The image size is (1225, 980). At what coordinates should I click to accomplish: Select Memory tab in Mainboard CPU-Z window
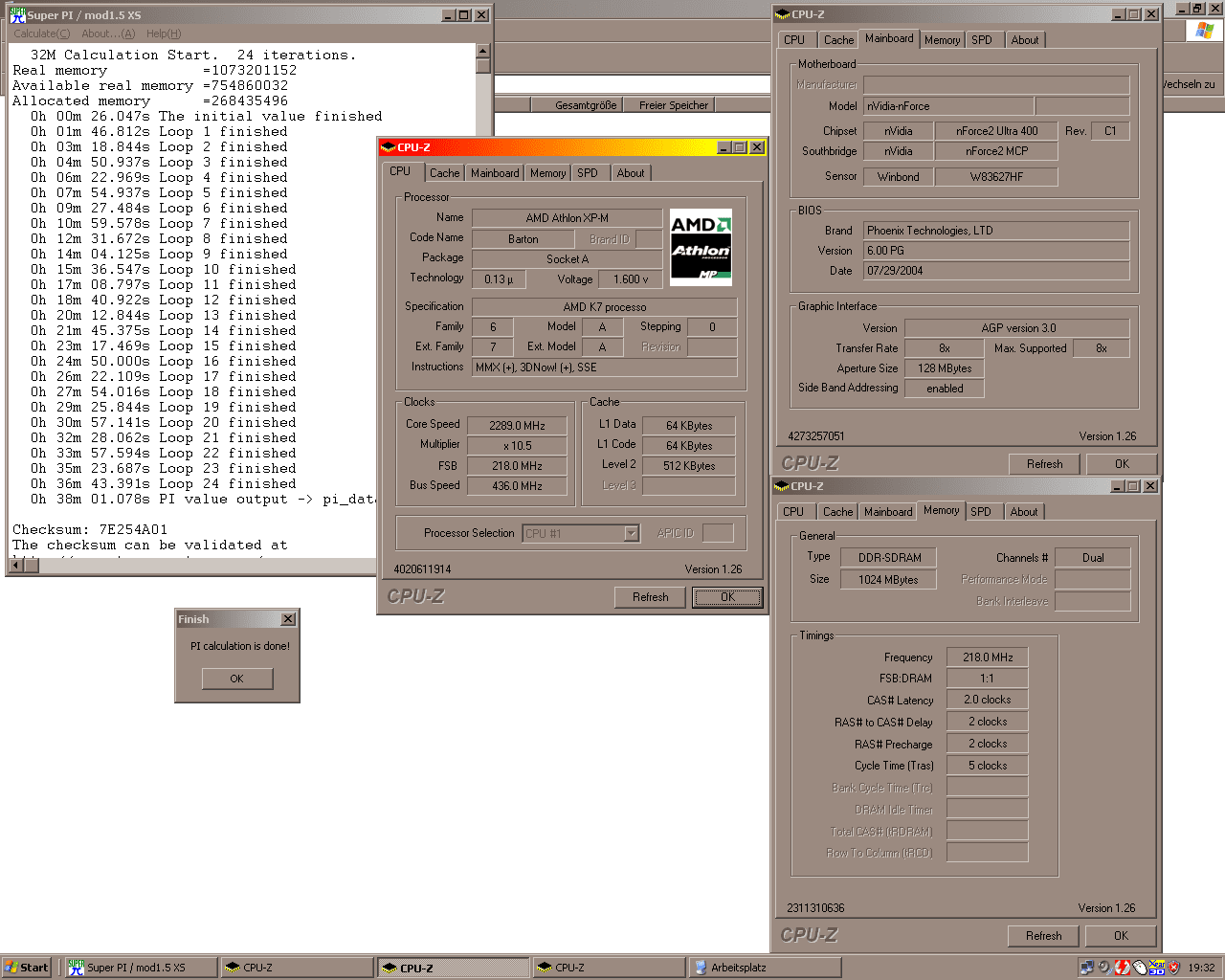943,40
